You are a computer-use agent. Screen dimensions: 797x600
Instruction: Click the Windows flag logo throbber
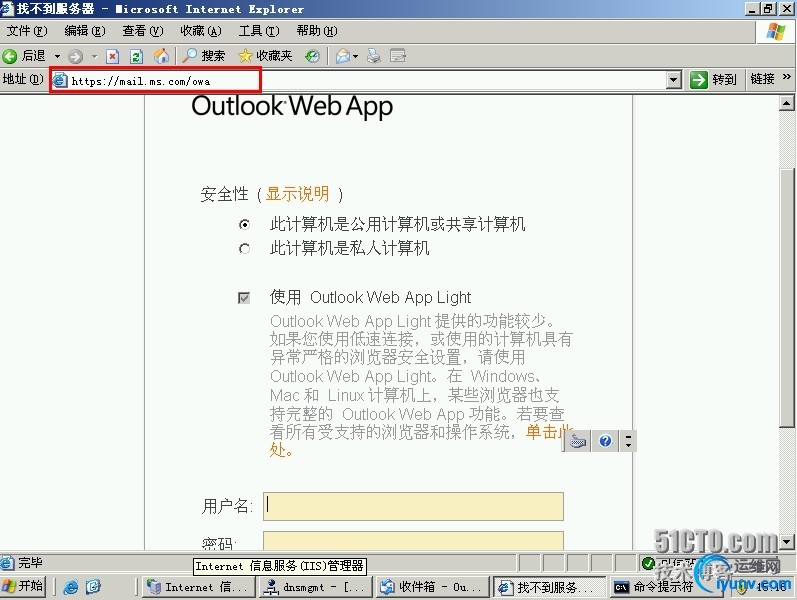pyautogui.click(x=776, y=32)
